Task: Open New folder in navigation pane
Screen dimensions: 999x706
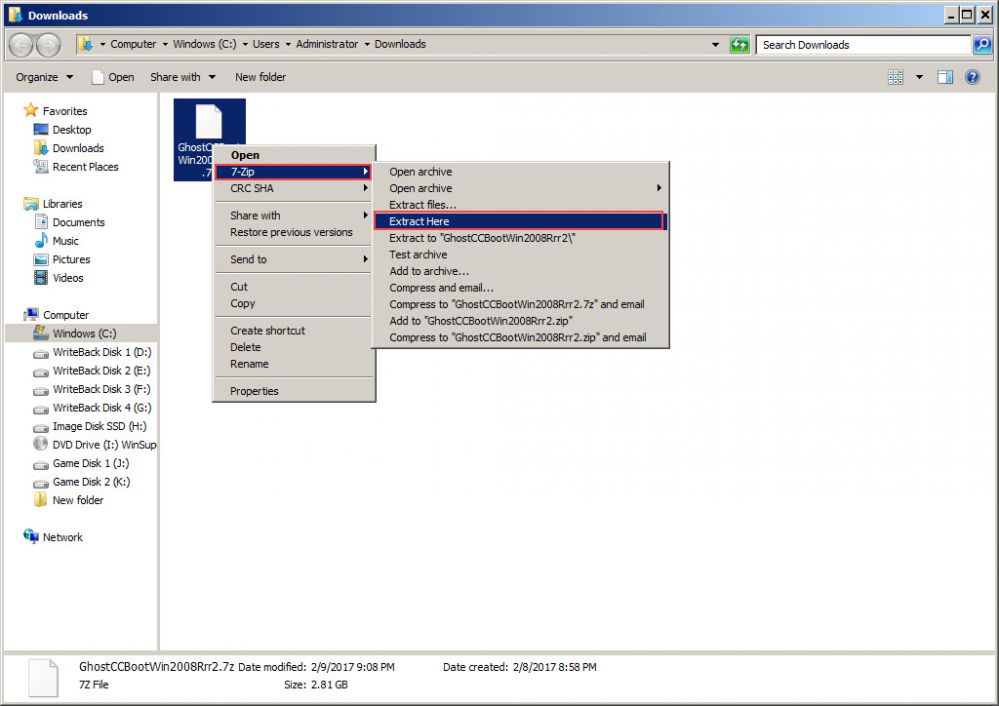Action: [78, 500]
